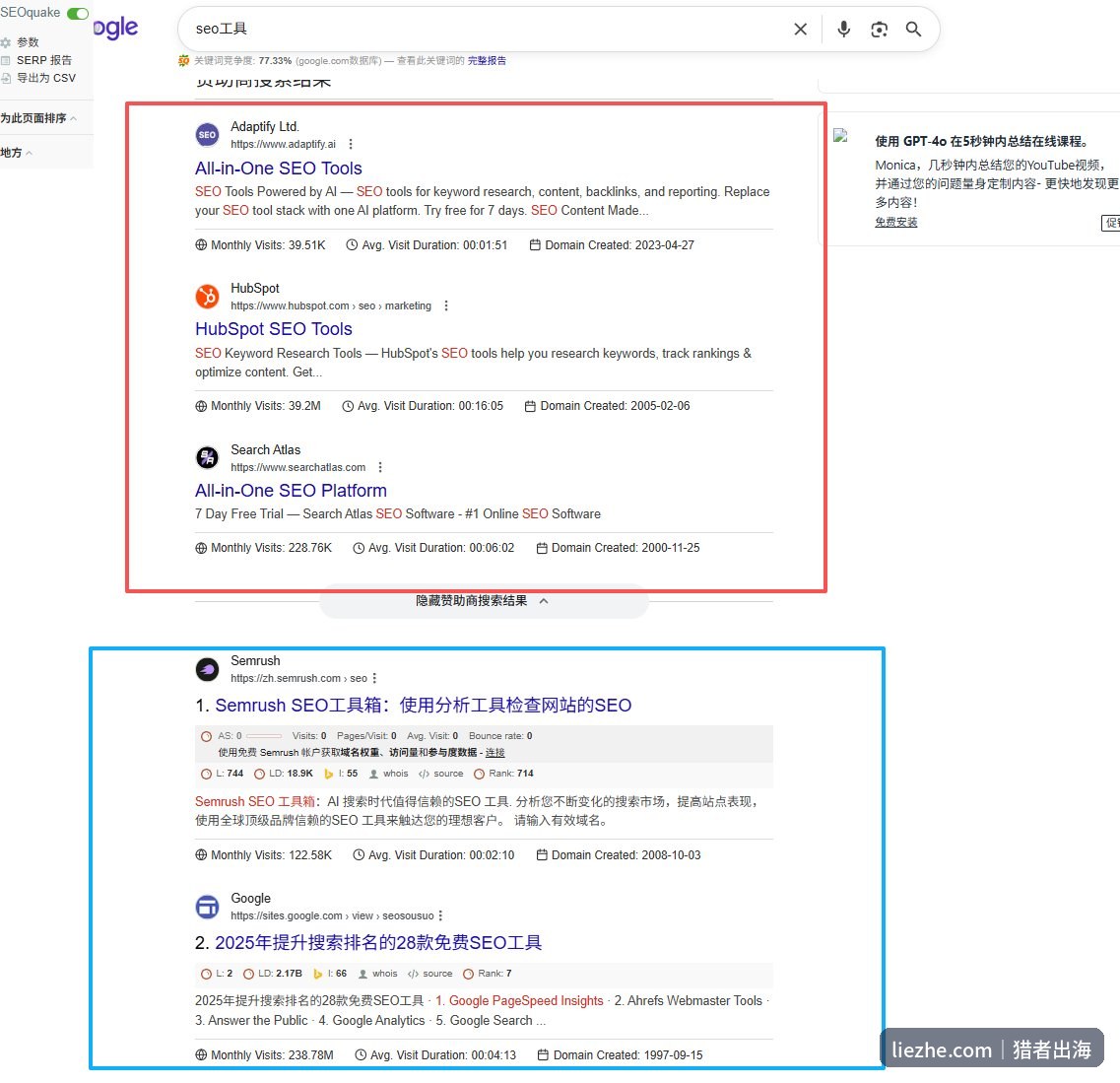Click Monica ad title 使用 GPT-4o

pos(981,142)
